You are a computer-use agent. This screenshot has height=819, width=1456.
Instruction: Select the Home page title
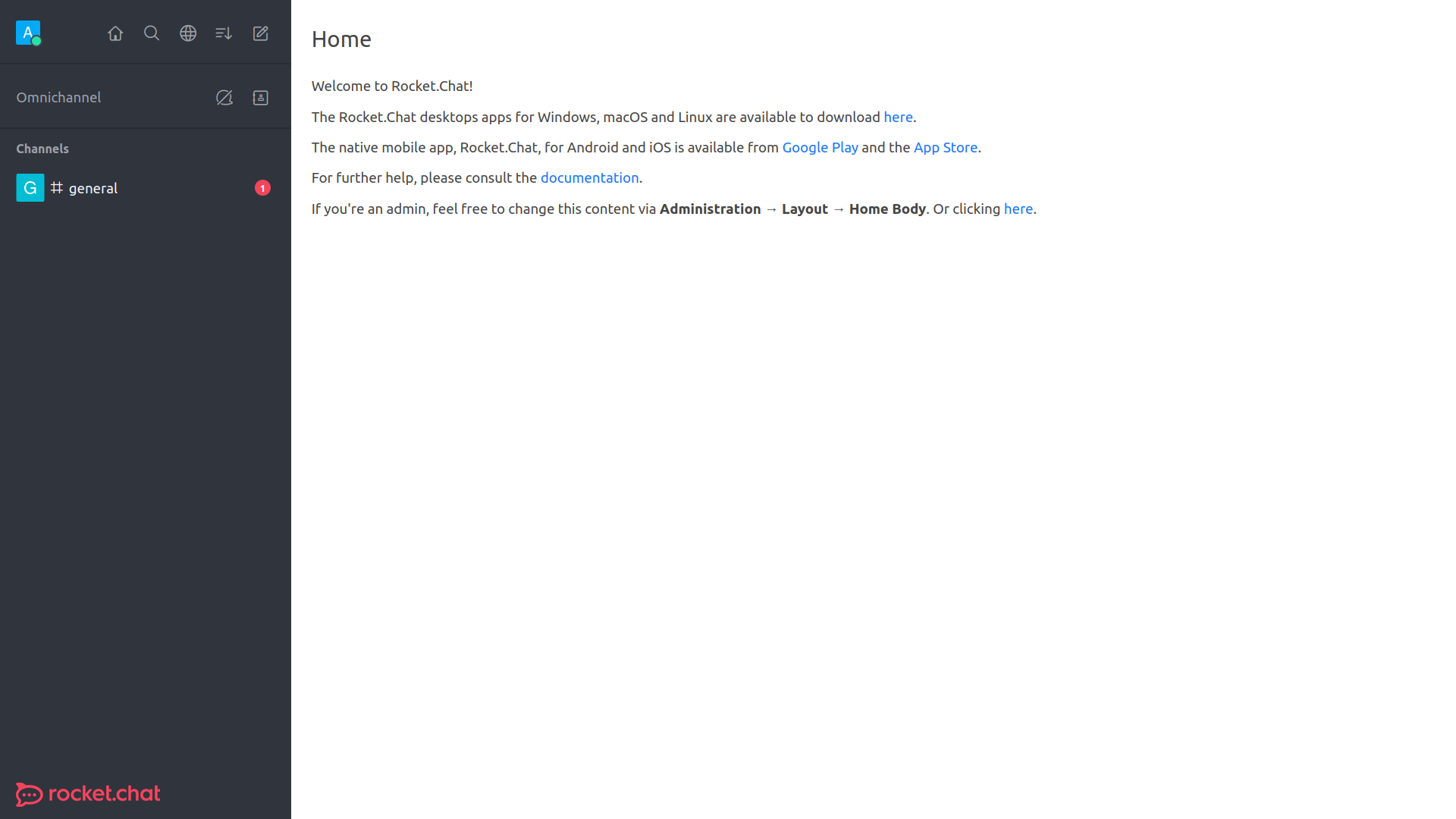341,39
